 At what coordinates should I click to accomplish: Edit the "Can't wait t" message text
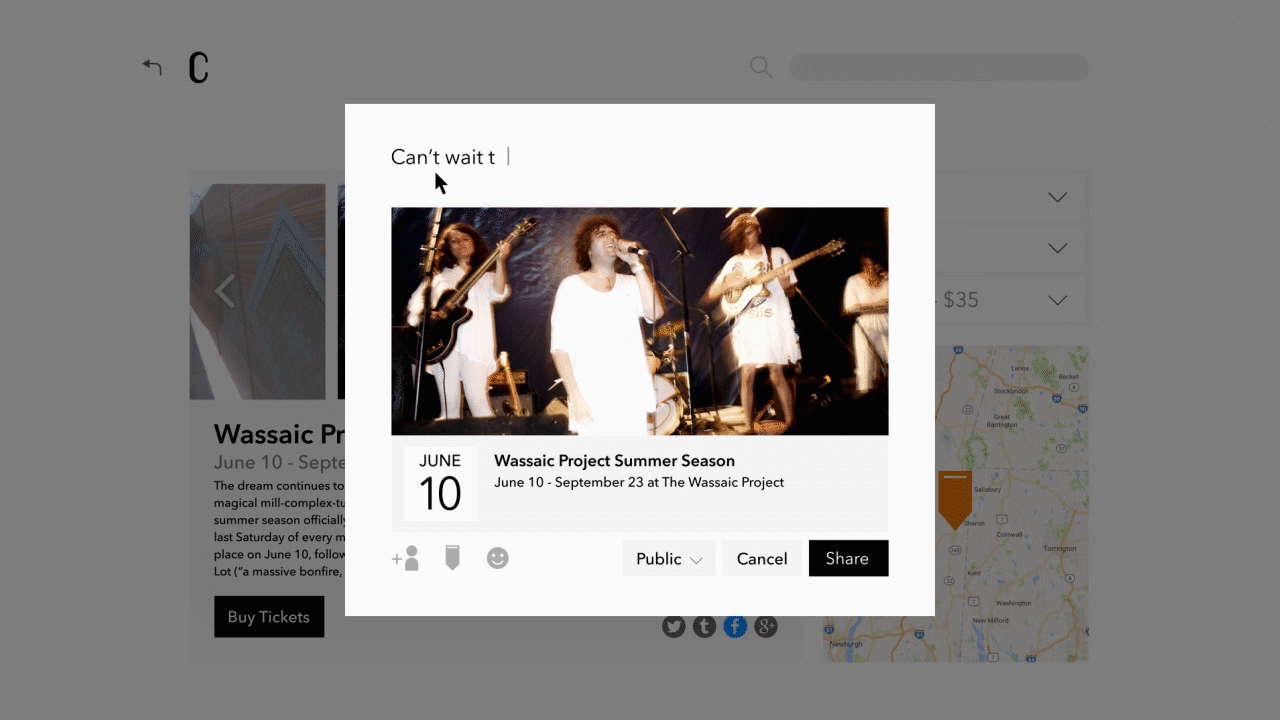443,157
